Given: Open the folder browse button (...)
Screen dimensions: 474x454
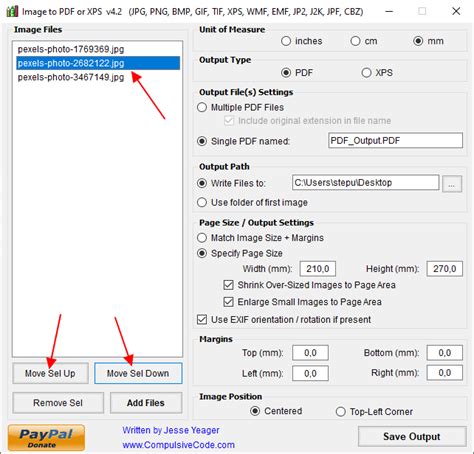Looking at the screenshot, I should point(452,184).
